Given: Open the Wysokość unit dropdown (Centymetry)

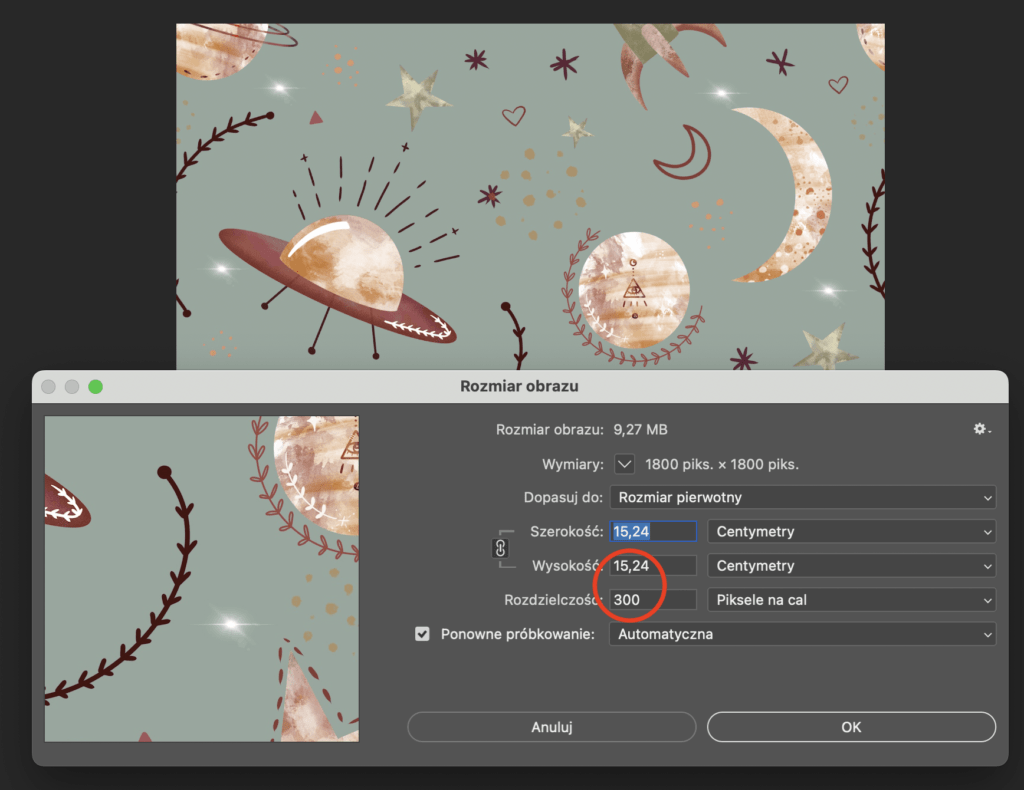Looking at the screenshot, I should (x=851, y=566).
